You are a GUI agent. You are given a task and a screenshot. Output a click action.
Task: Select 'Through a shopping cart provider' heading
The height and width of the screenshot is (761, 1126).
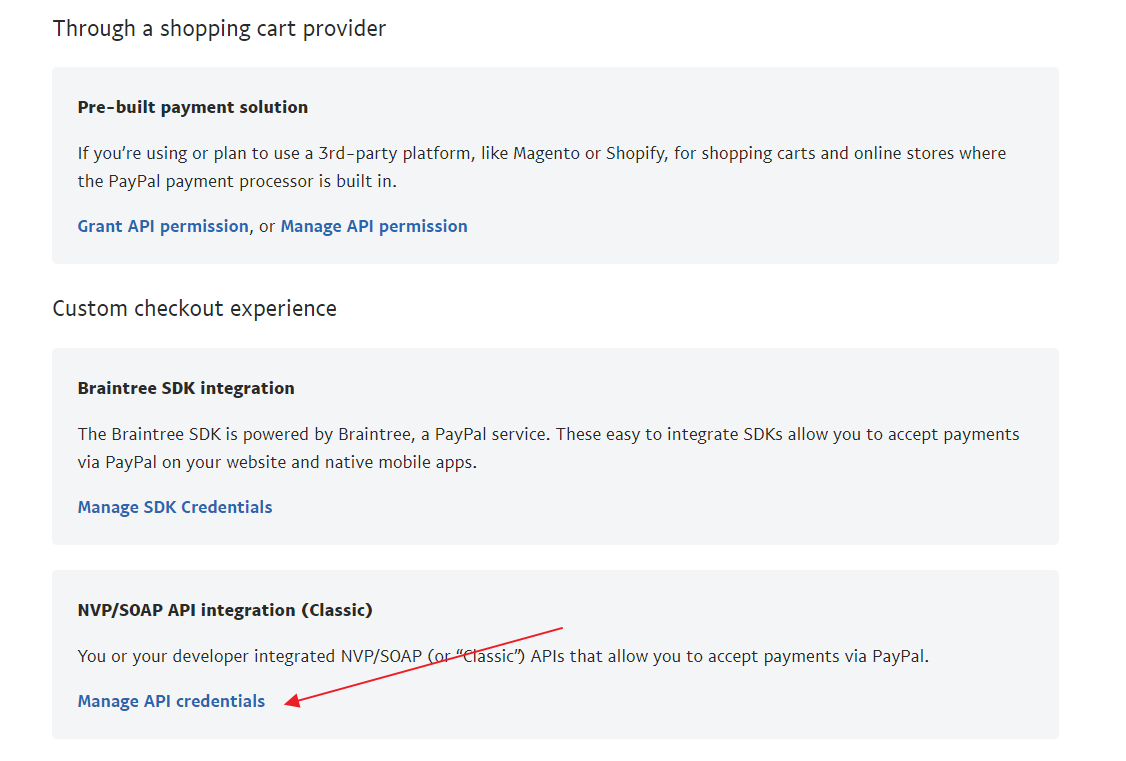[x=219, y=29]
